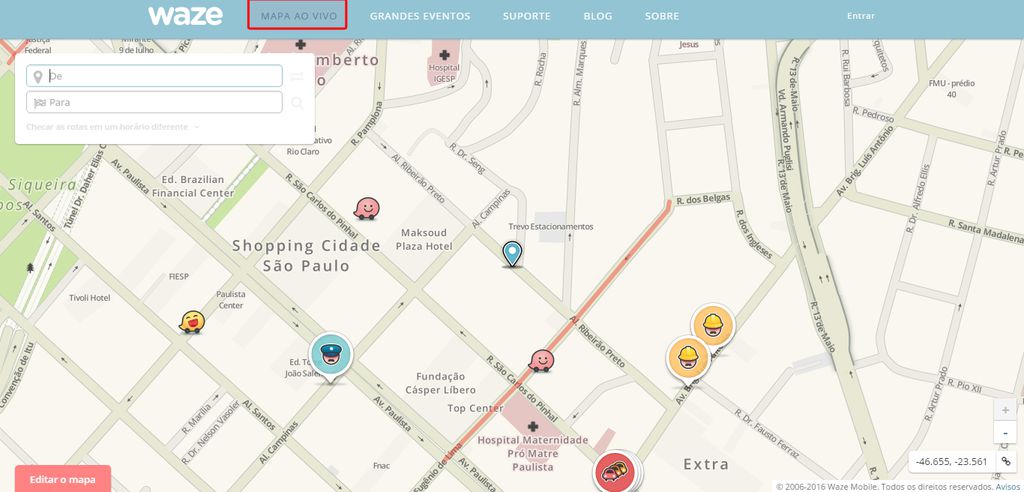Swap origin and destination arrows icon

coord(297,76)
